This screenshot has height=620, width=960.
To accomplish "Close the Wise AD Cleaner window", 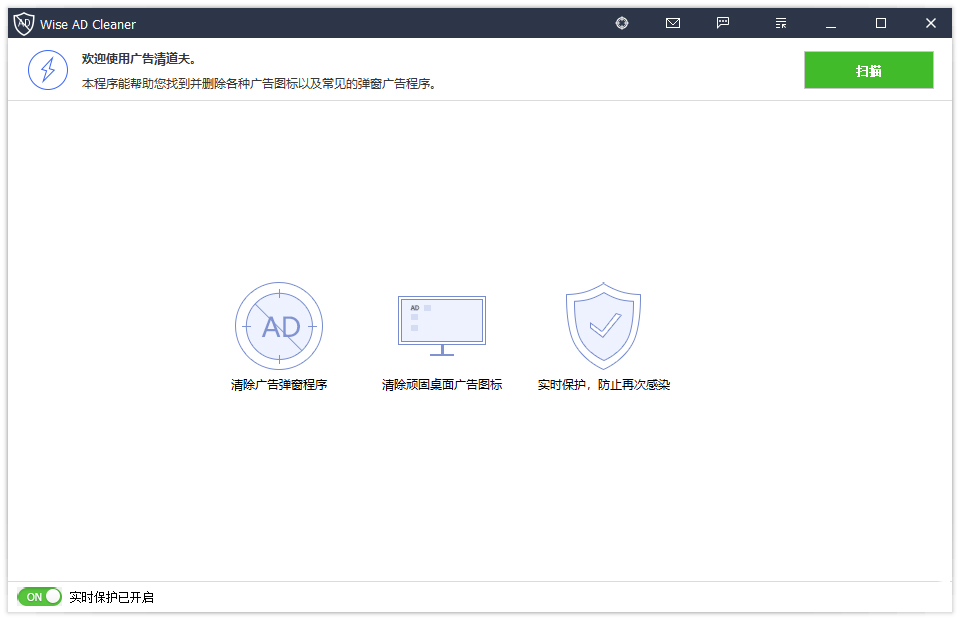I will pos(931,23).
